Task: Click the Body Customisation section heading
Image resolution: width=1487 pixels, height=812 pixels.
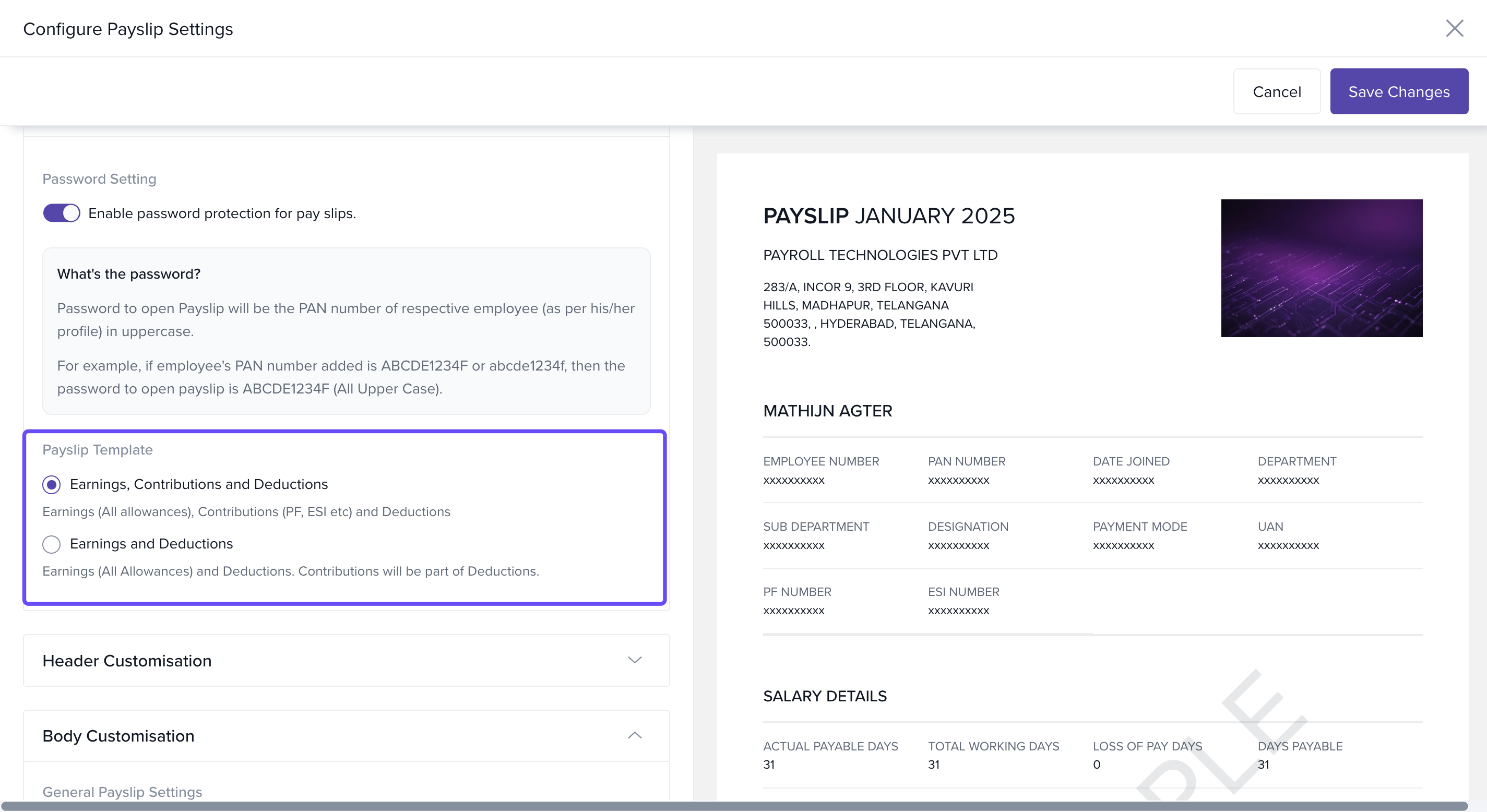Action: pyautogui.click(x=118, y=736)
